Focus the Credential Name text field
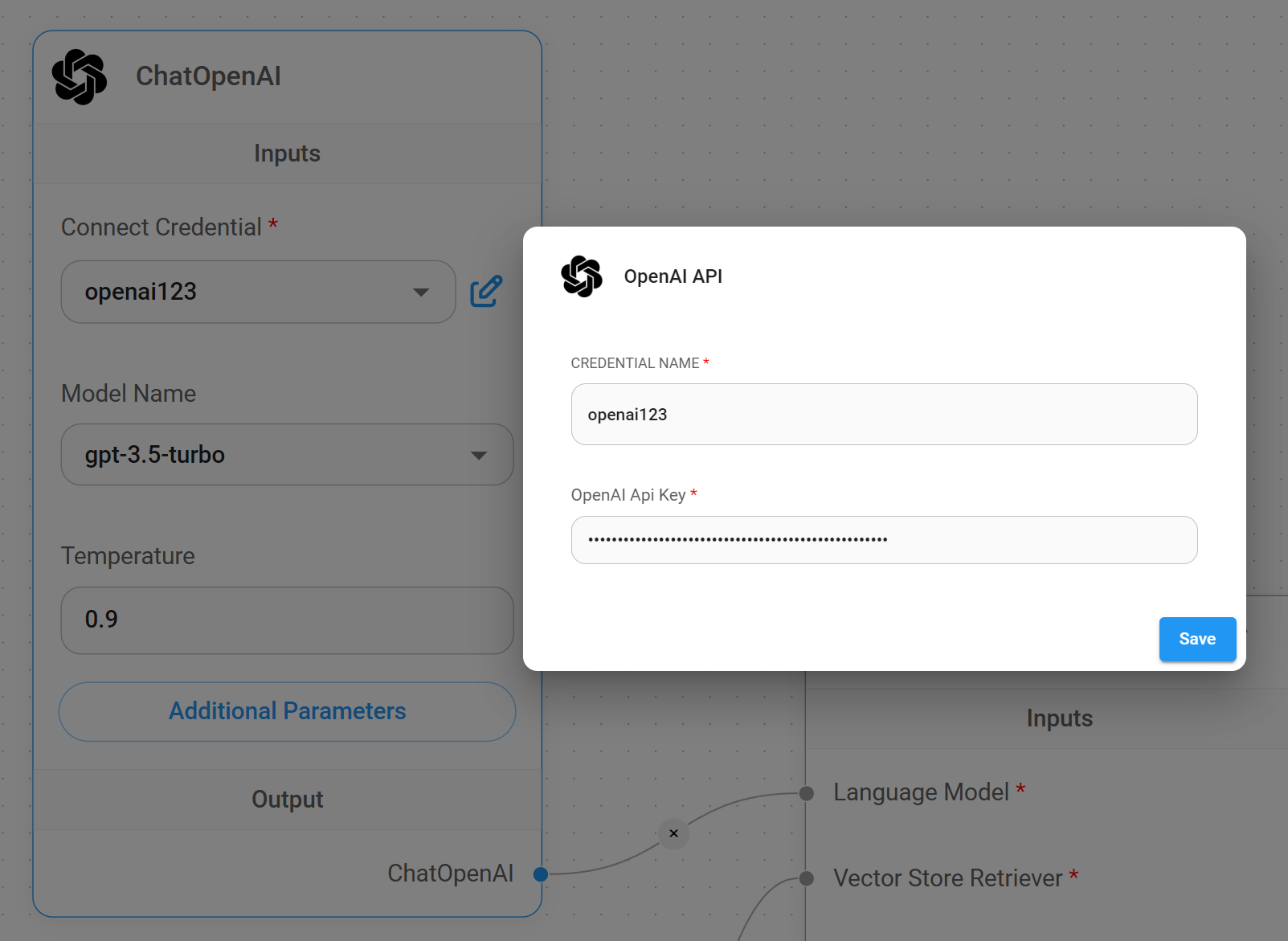The width and height of the screenshot is (1288, 941). 884,415
